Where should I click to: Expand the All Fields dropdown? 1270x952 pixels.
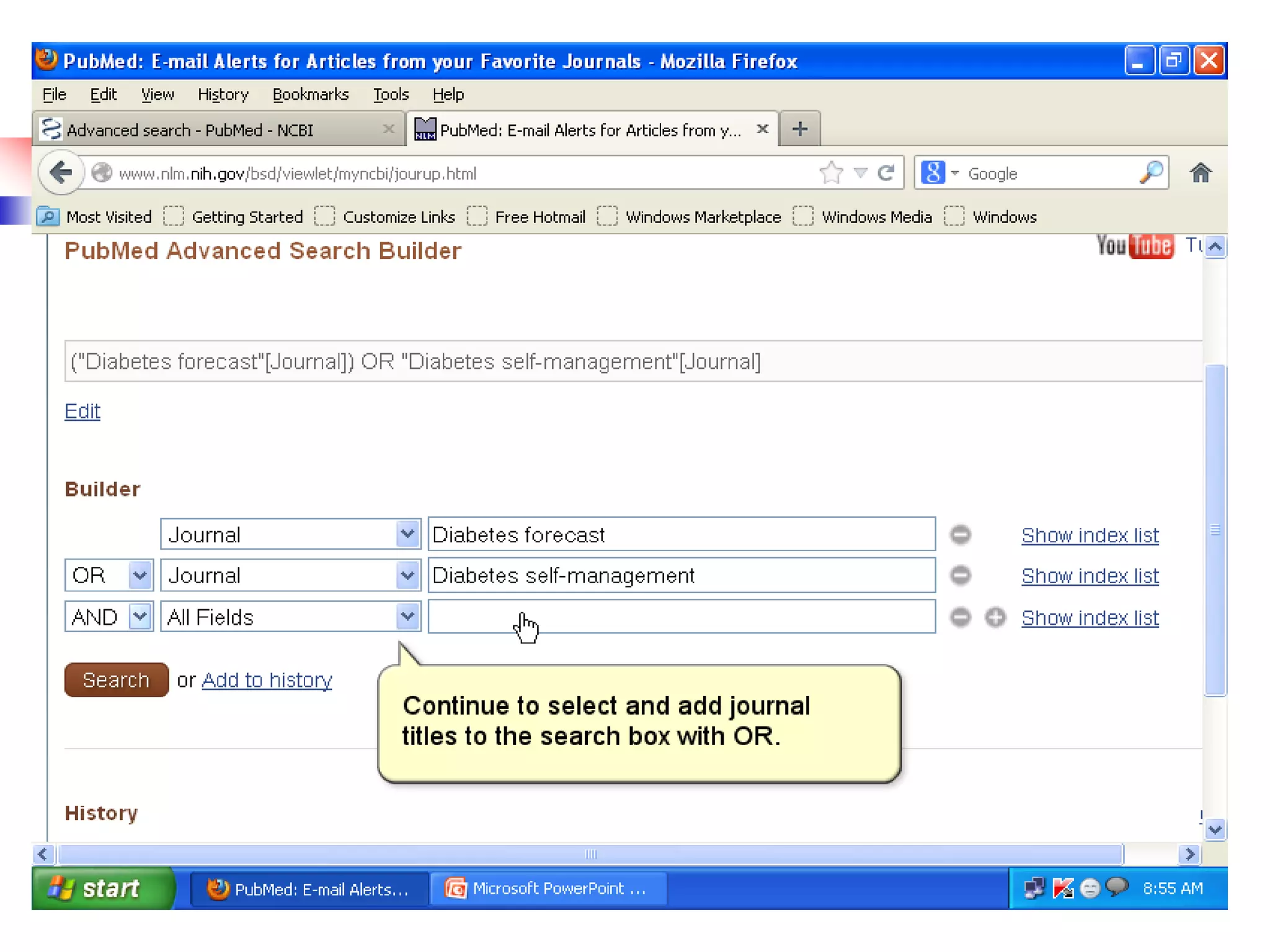click(x=407, y=617)
